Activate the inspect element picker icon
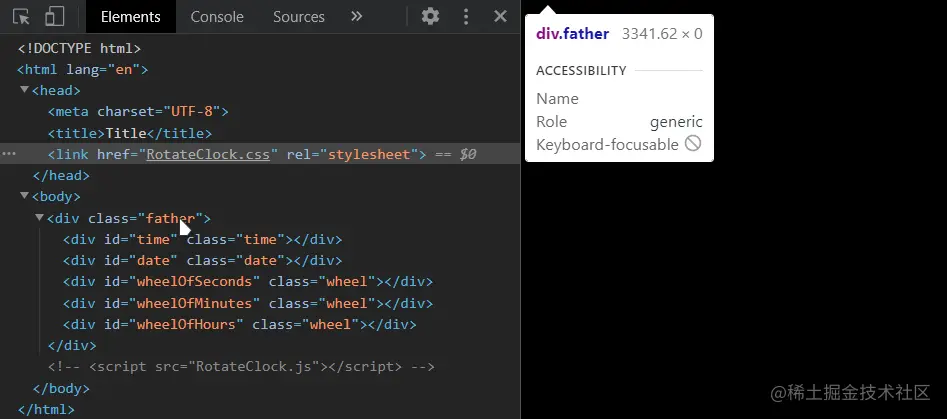The image size is (947, 419). [22, 16]
